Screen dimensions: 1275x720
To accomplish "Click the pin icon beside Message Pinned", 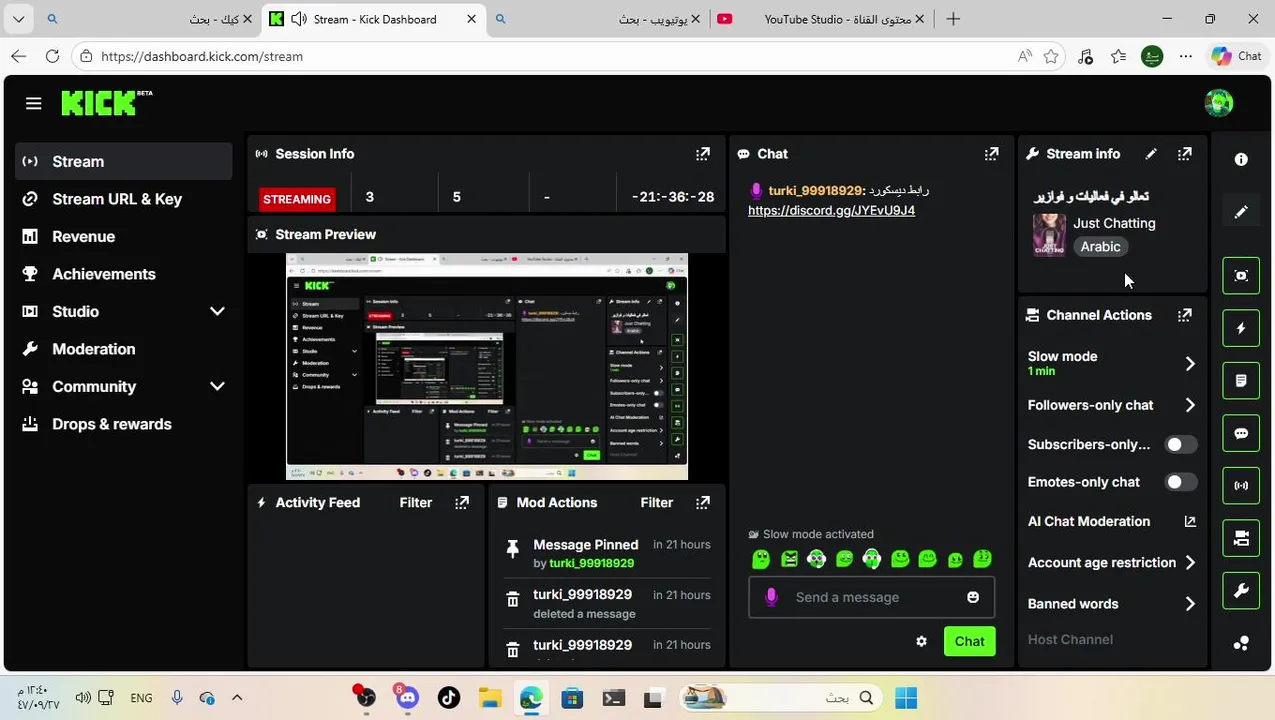I will pyautogui.click(x=512, y=549).
